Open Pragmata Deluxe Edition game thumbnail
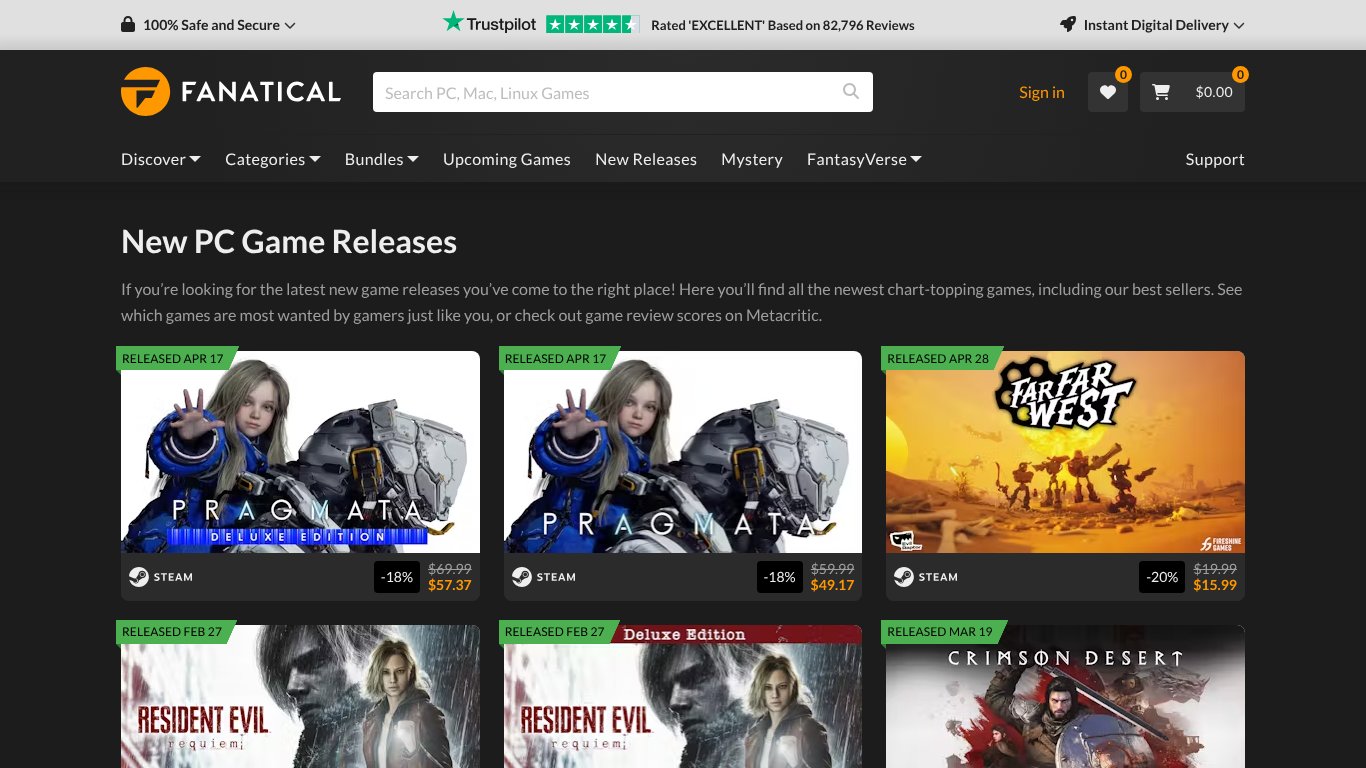The height and width of the screenshot is (768, 1366). (x=300, y=452)
